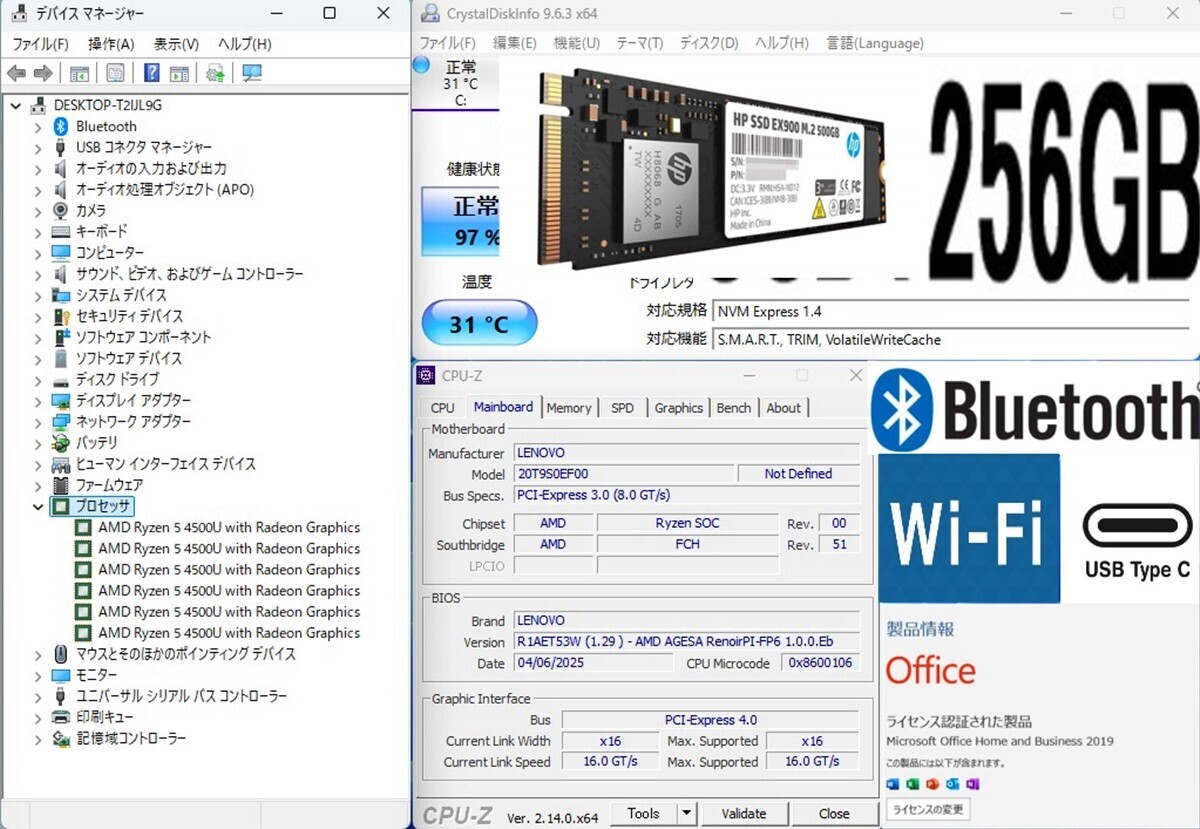Expand the ネットワーク アダプター category
The width and height of the screenshot is (1200, 829).
tap(38, 422)
